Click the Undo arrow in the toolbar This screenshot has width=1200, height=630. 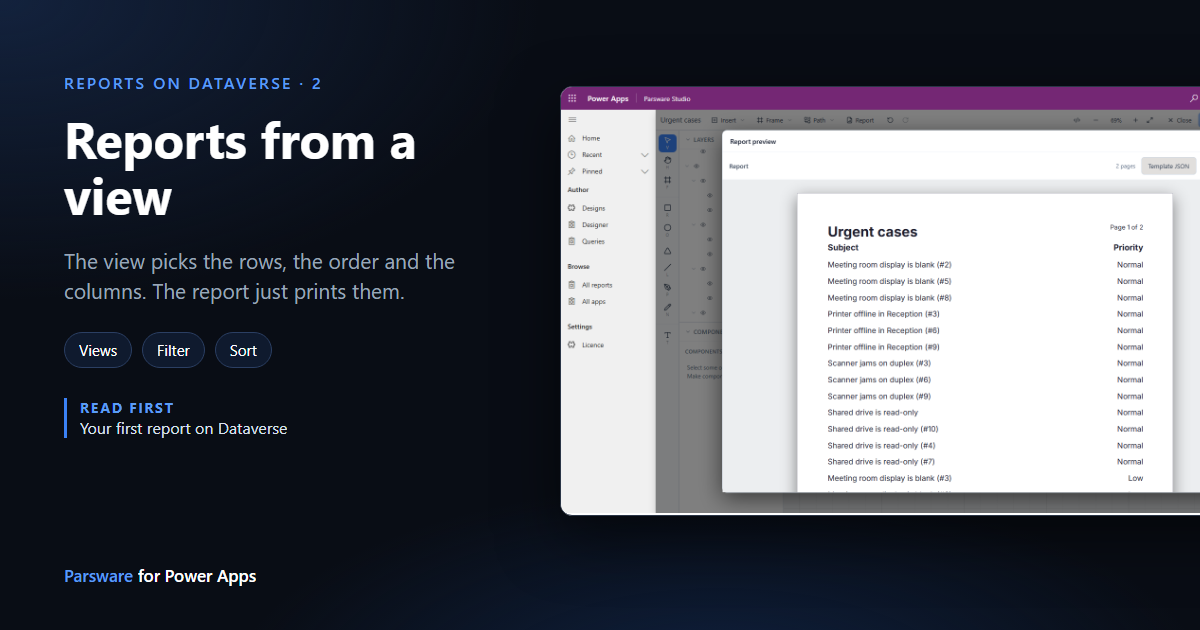[x=890, y=120]
